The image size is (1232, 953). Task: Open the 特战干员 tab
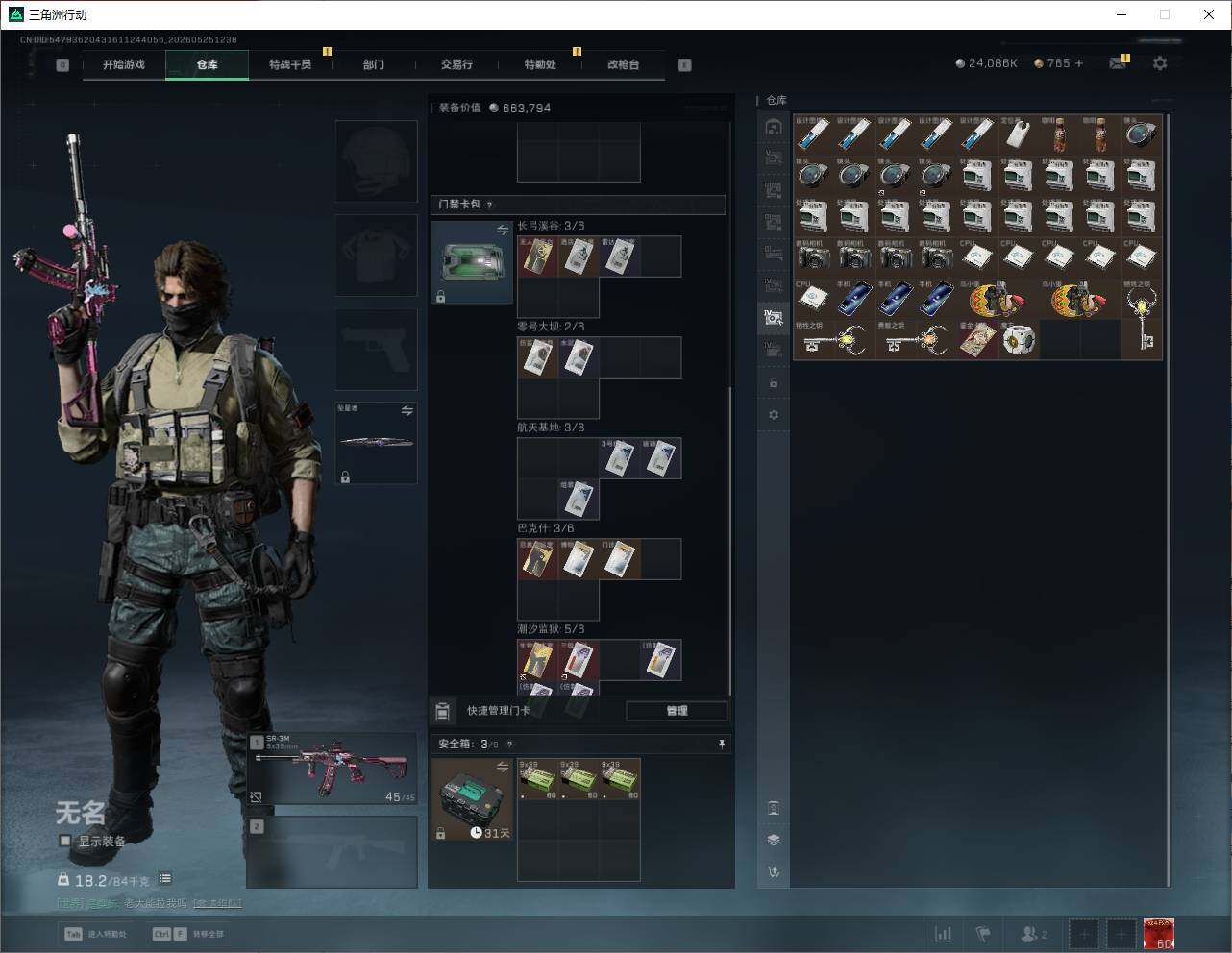[x=290, y=64]
